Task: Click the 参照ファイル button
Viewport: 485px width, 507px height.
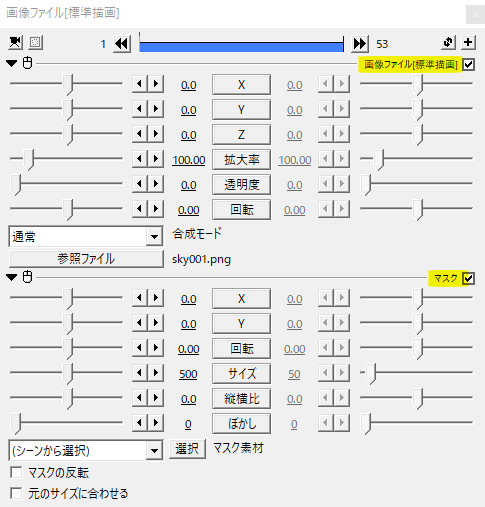Action: tap(86, 259)
